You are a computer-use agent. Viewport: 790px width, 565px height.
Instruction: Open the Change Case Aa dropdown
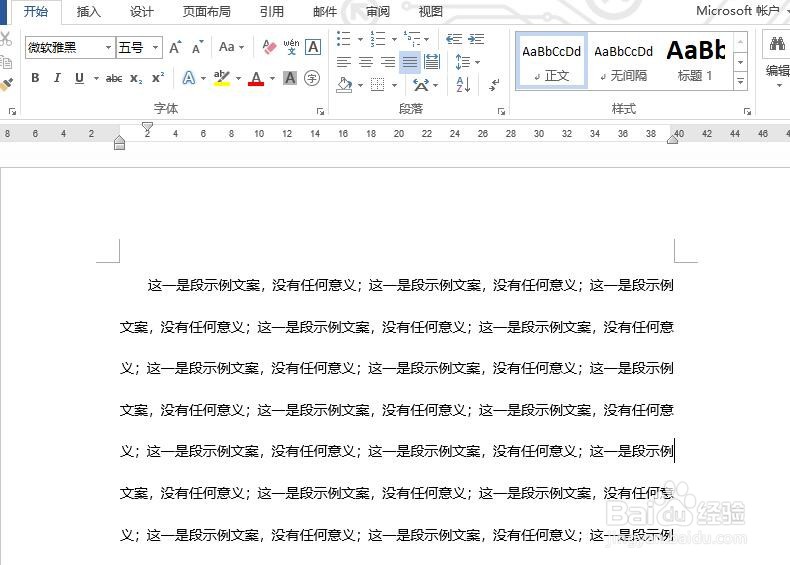(231, 47)
